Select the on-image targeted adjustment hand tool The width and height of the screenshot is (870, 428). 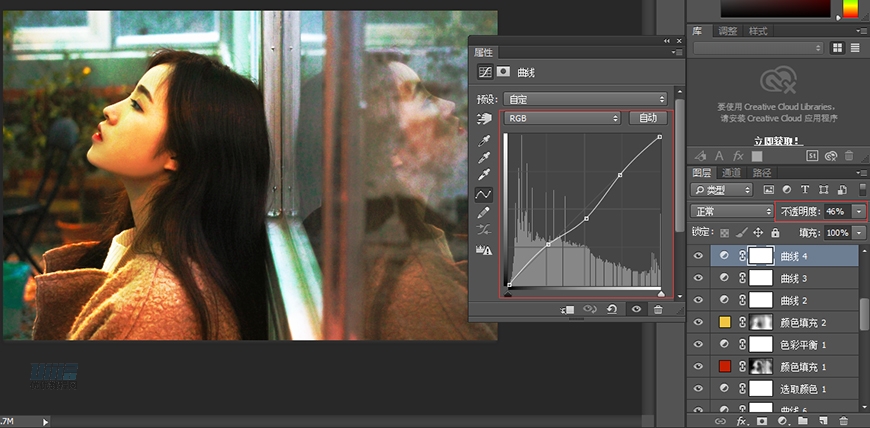click(x=485, y=118)
